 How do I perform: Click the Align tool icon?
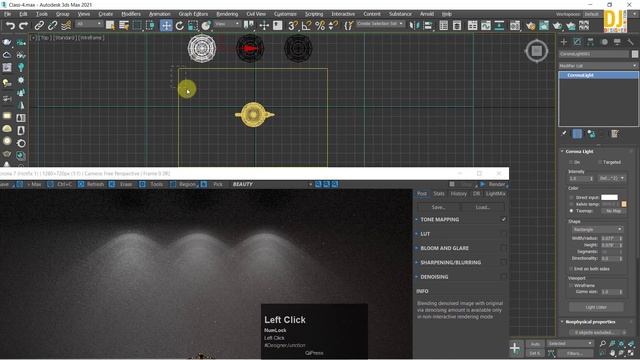pos(428,26)
